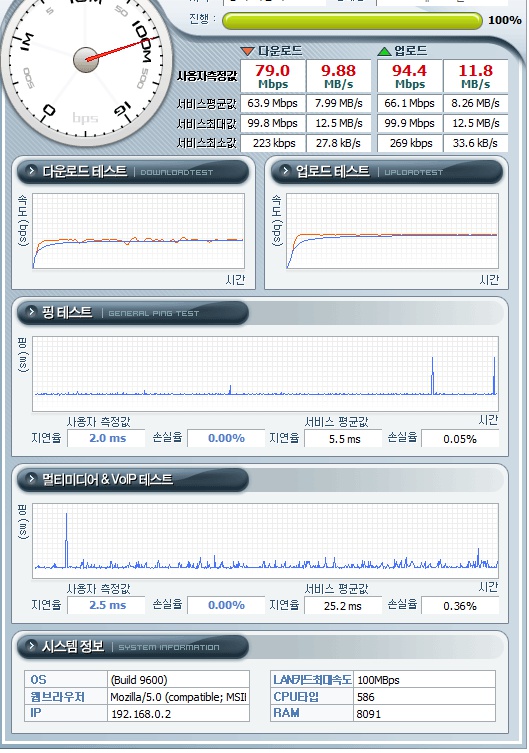Click the Mozilla/5.0 web browser value
This screenshot has width=529, height=753.
click(x=178, y=696)
